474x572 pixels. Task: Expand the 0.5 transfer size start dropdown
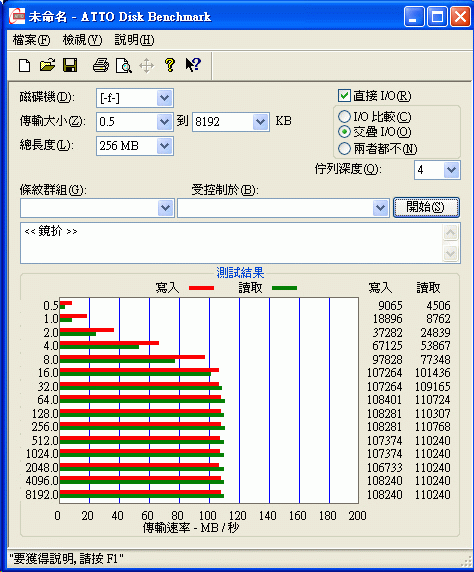click(165, 121)
